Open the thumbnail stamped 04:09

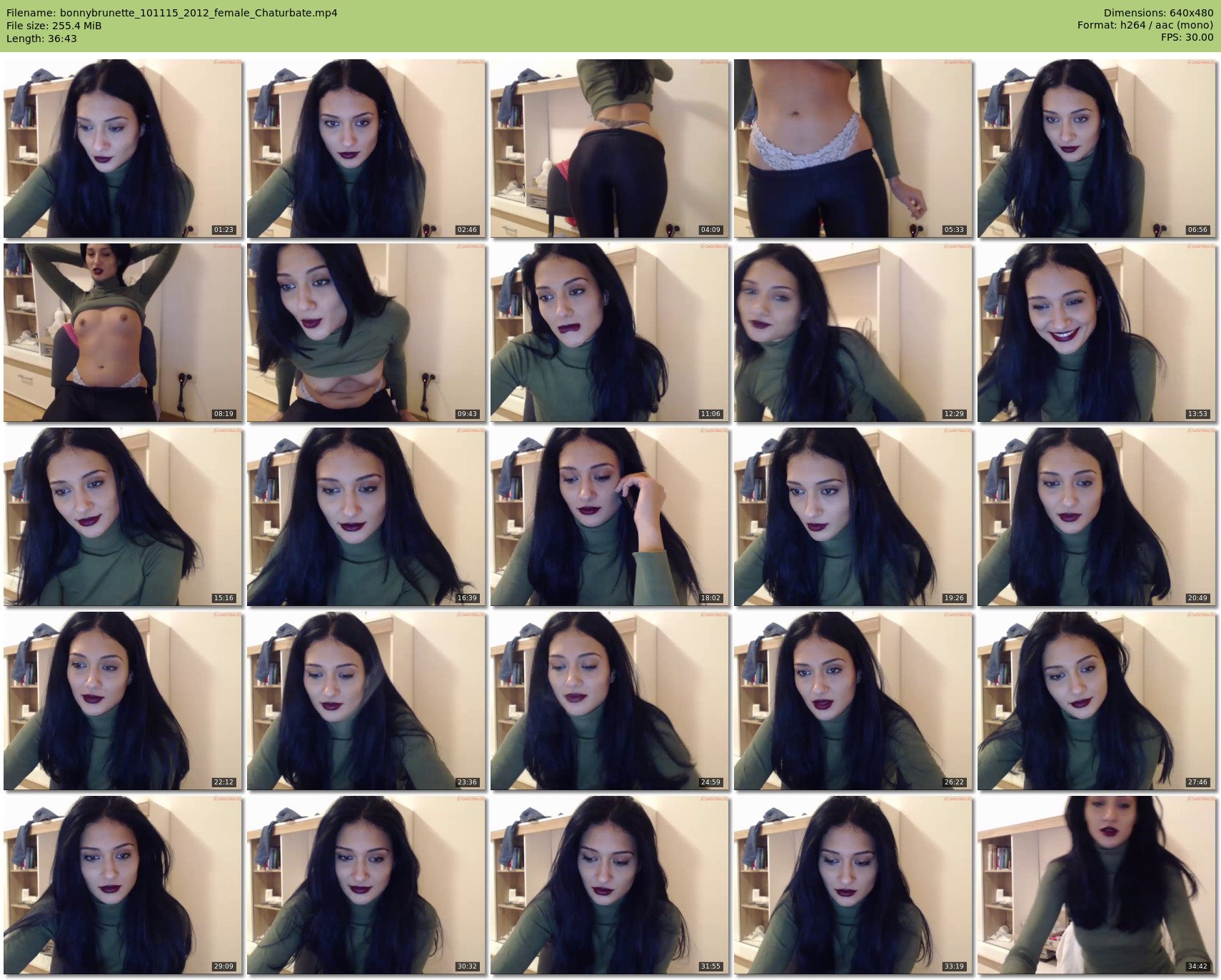pyautogui.click(x=610, y=148)
